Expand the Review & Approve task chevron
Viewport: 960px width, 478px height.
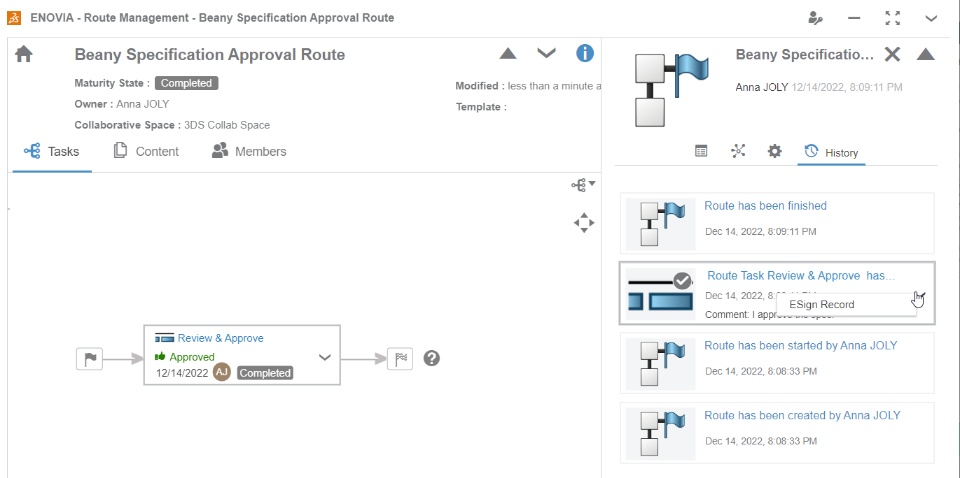coord(324,356)
